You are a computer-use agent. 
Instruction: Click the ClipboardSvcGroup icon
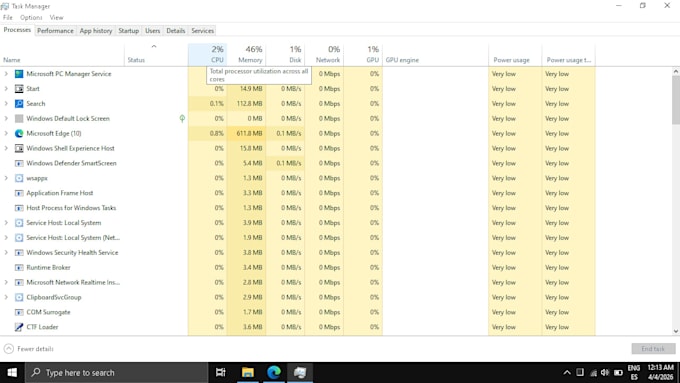point(19,297)
